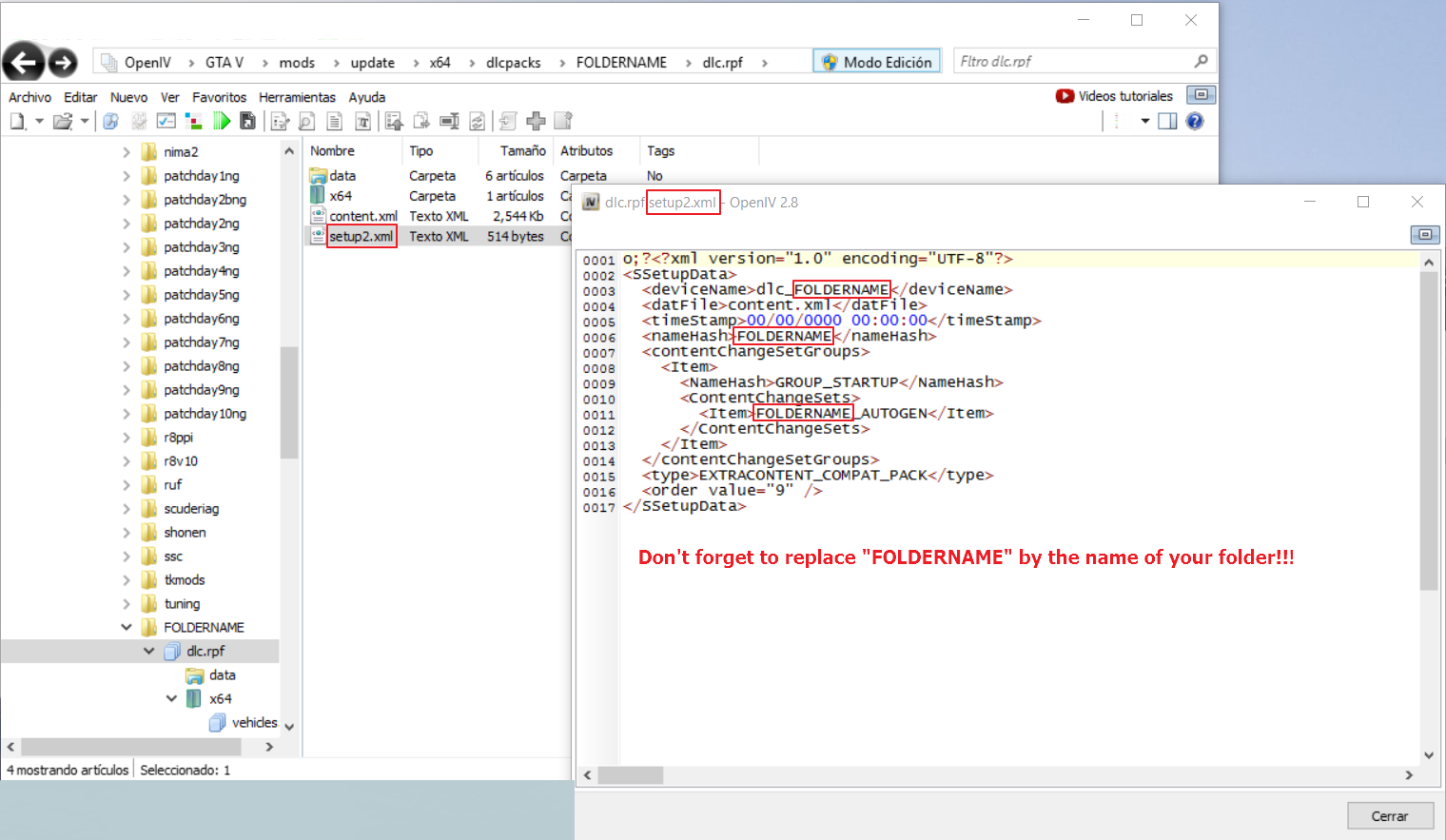Open the Nuevo menu

point(128,97)
